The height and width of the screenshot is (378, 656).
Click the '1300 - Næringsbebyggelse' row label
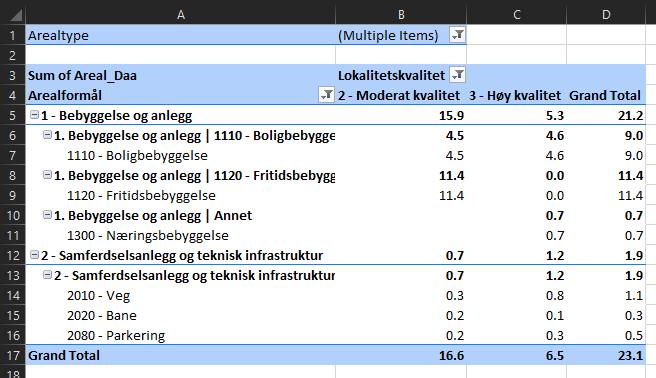click(x=148, y=235)
